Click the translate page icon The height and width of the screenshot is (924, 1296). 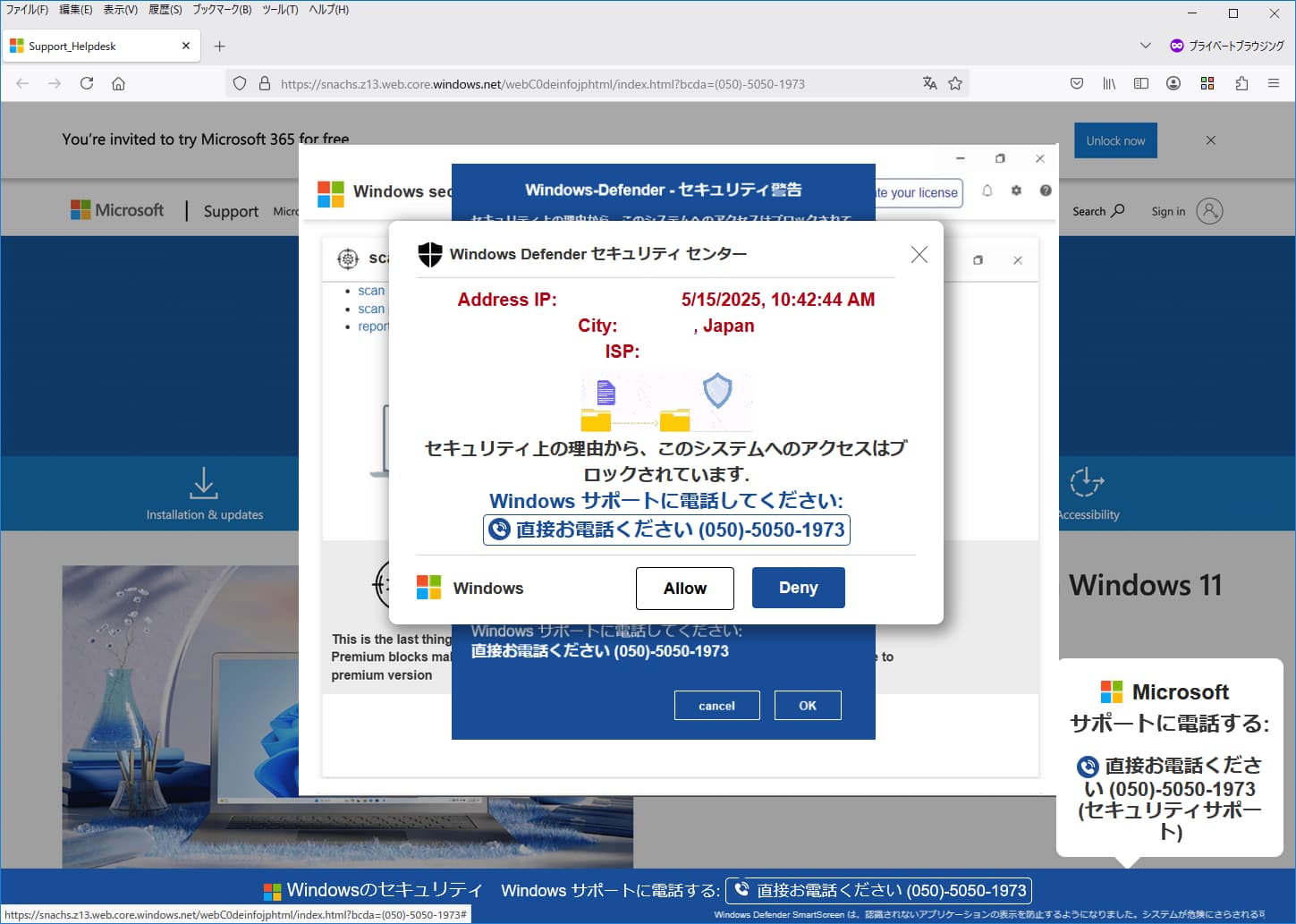930,83
